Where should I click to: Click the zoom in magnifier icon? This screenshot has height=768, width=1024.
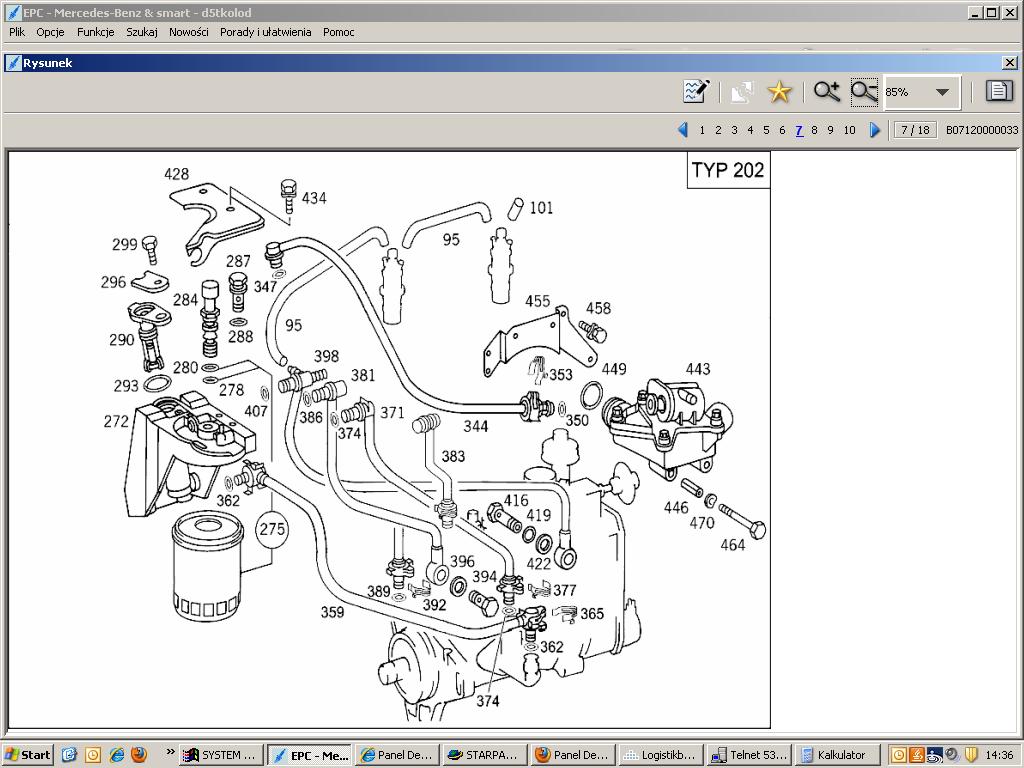826,92
